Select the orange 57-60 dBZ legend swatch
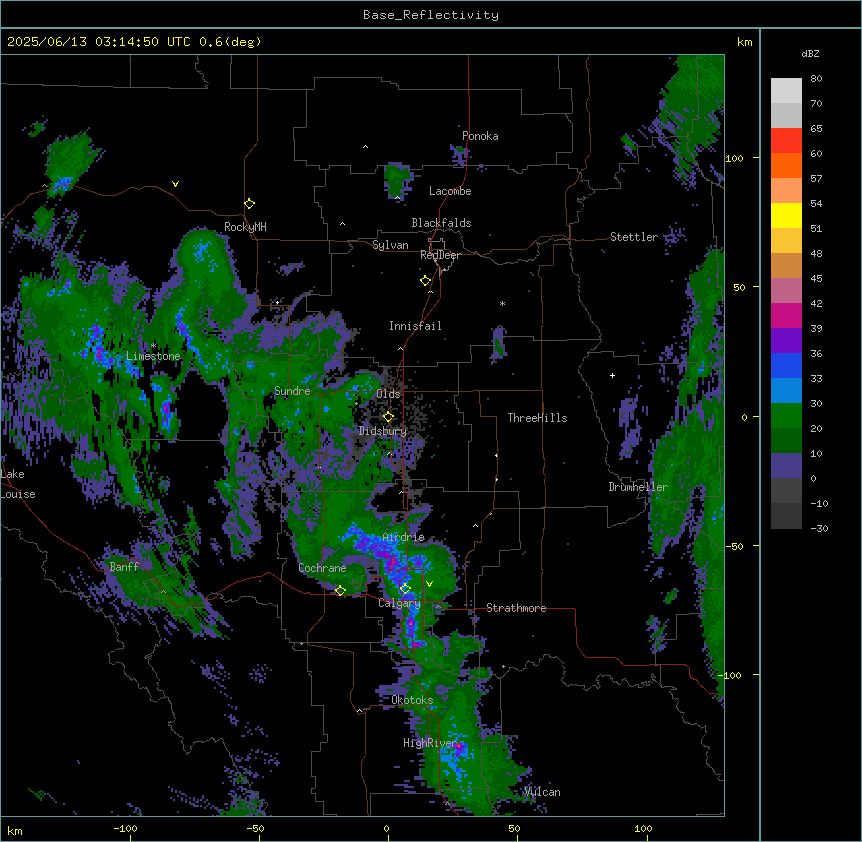Viewport: 862px width, 842px height. tap(786, 166)
